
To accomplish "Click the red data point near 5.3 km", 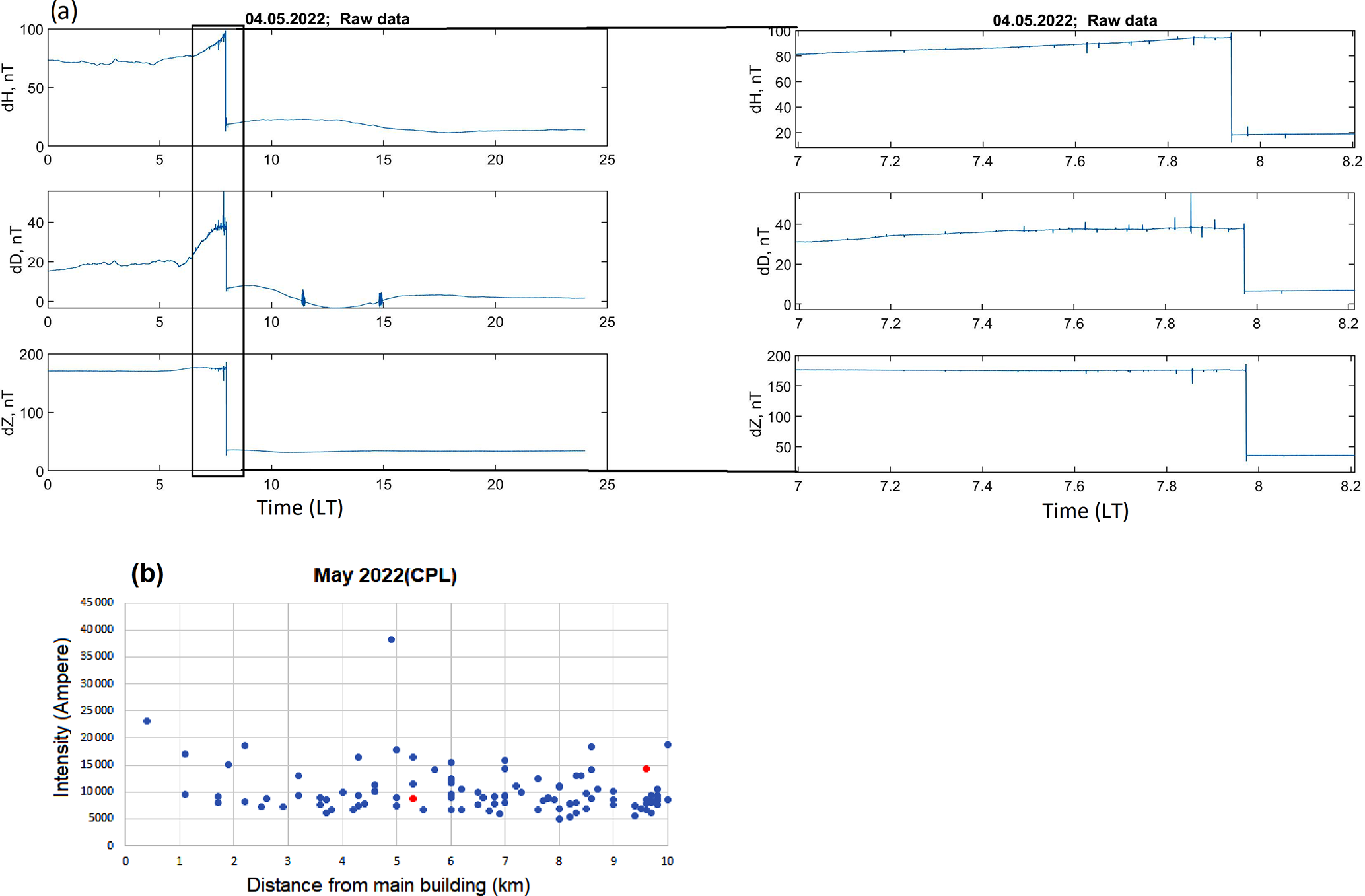I will click(413, 798).
